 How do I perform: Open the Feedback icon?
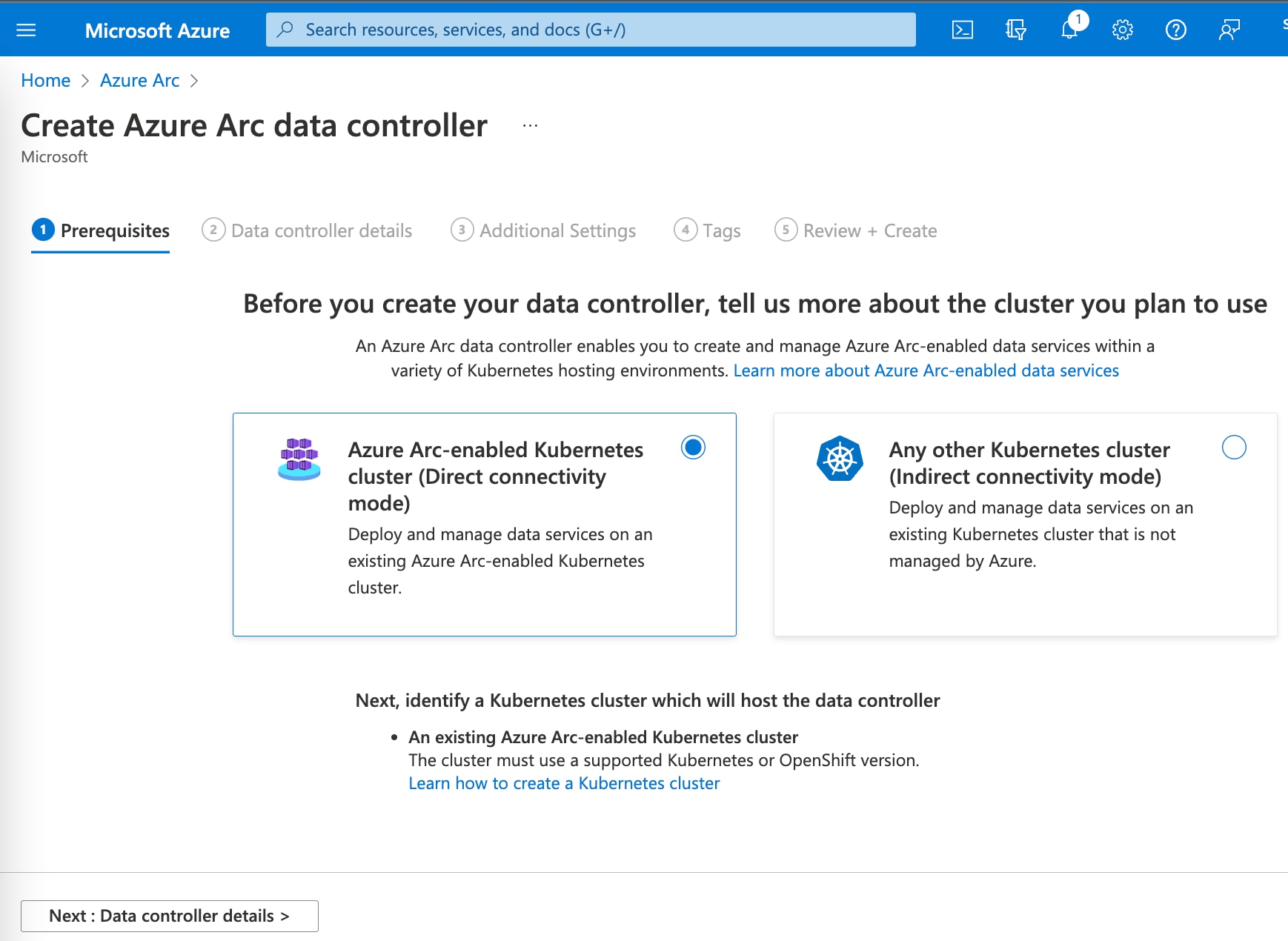tap(1229, 30)
